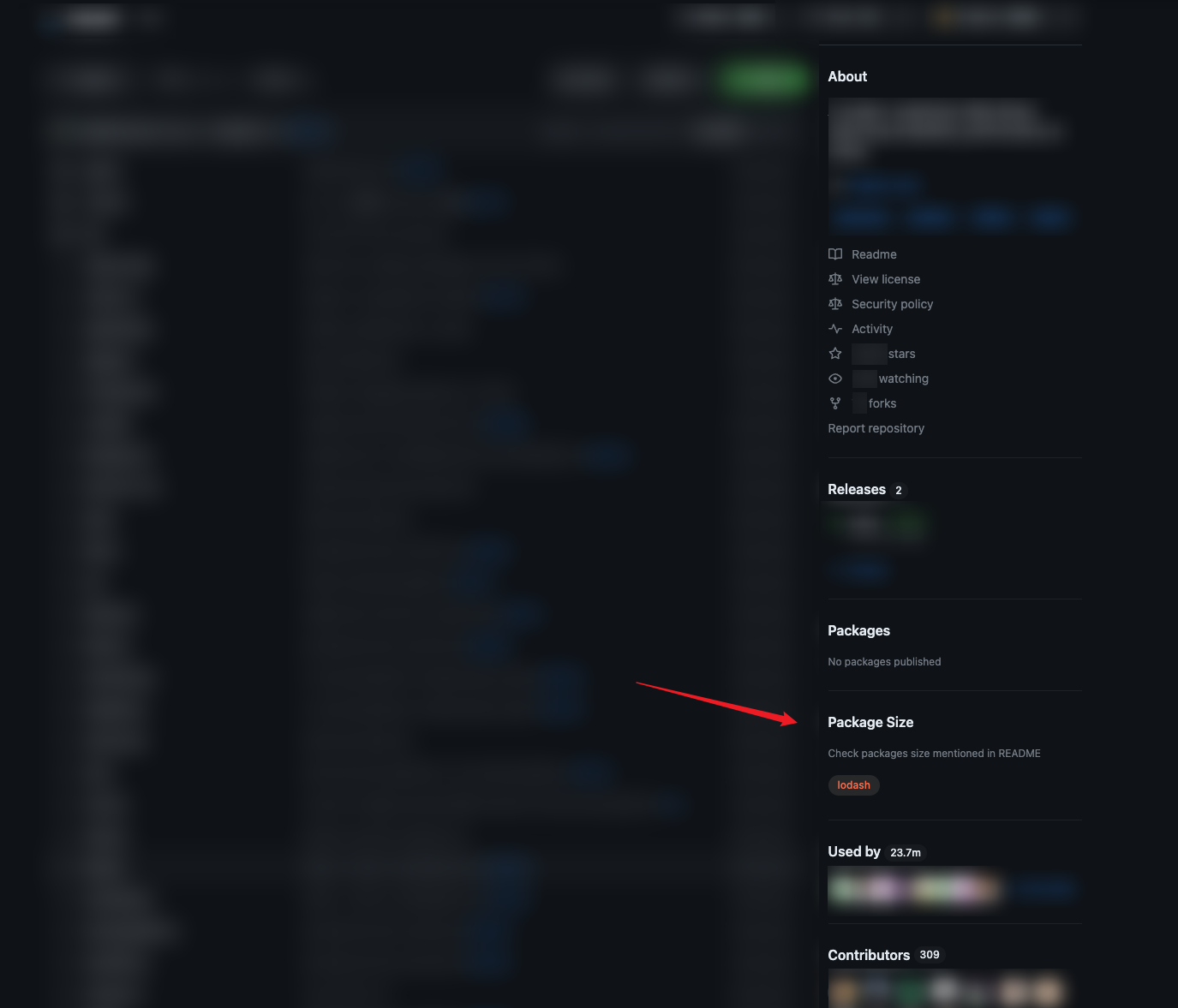Click the star icon beside stars
Image resolution: width=1178 pixels, height=1008 pixels.
[x=835, y=354]
